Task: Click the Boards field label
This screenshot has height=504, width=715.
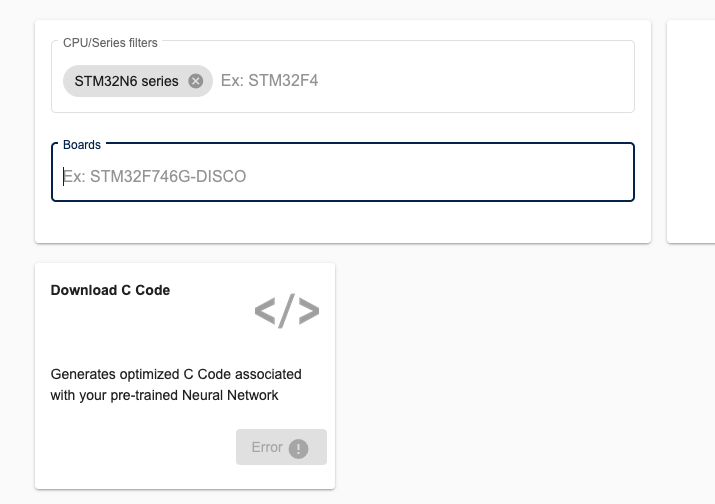Action: [82, 145]
